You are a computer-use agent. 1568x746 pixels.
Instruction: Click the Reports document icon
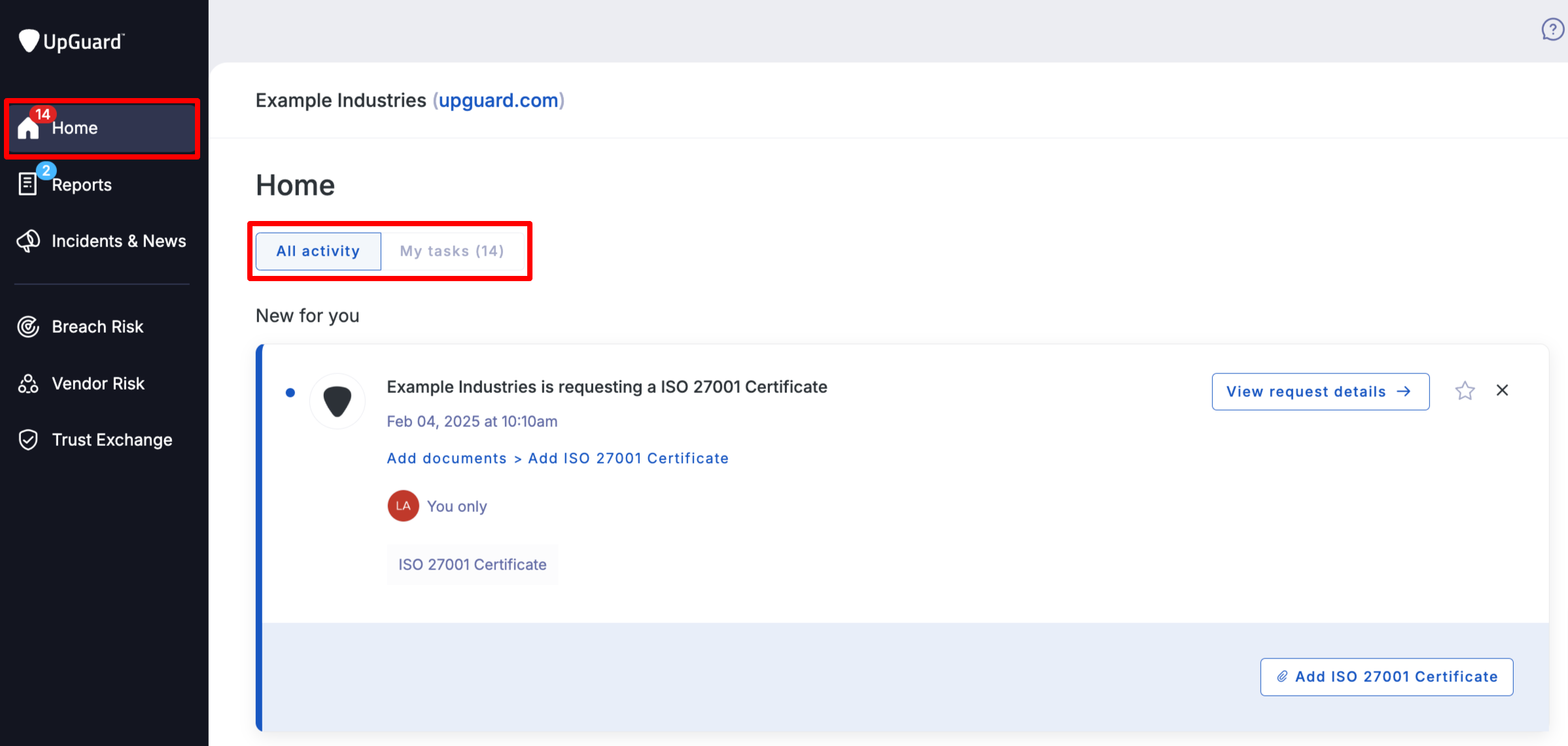27,184
